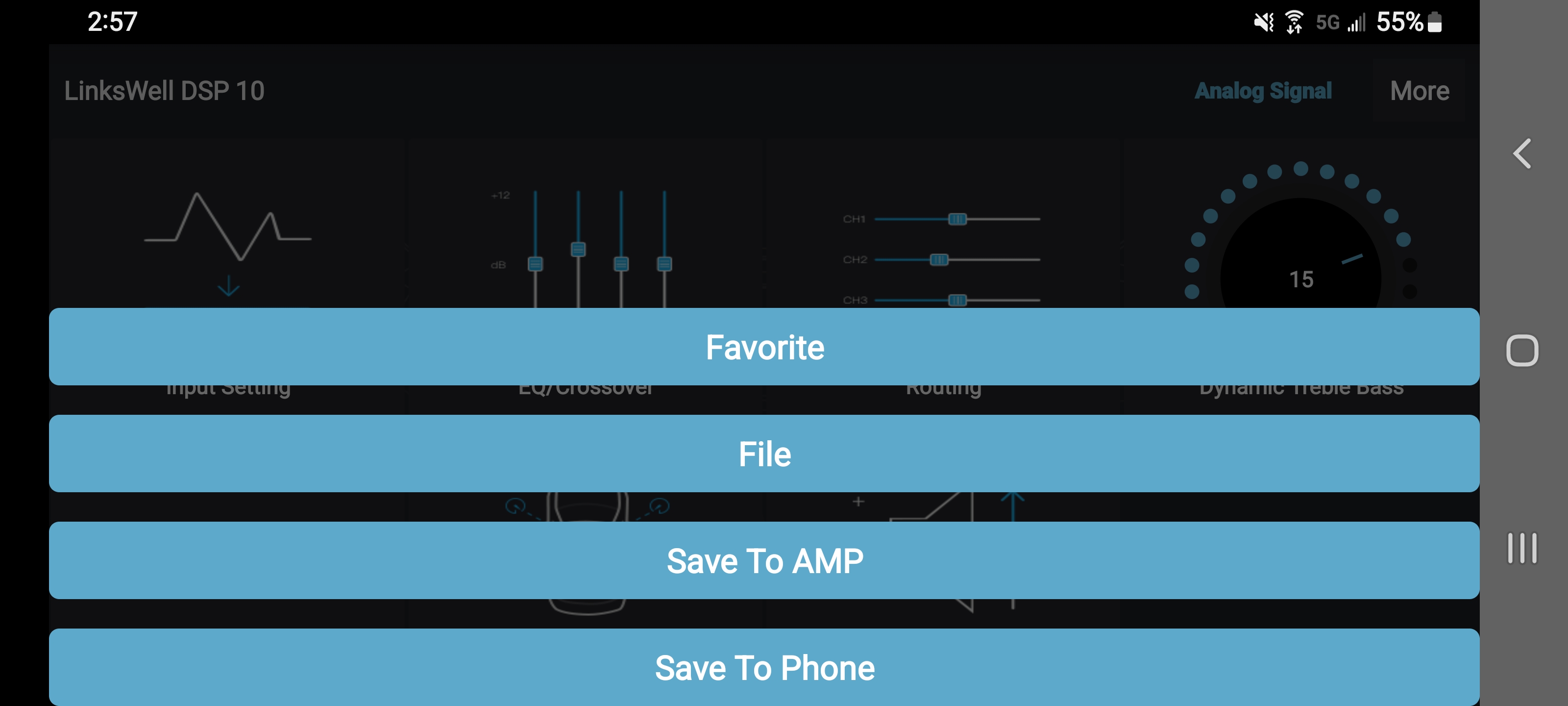Switch the Analog Signal input source
This screenshot has width=1568, height=706.
click(1262, 91)
